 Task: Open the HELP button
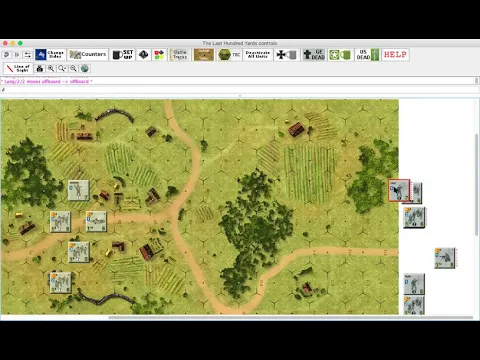click(395, 55)
